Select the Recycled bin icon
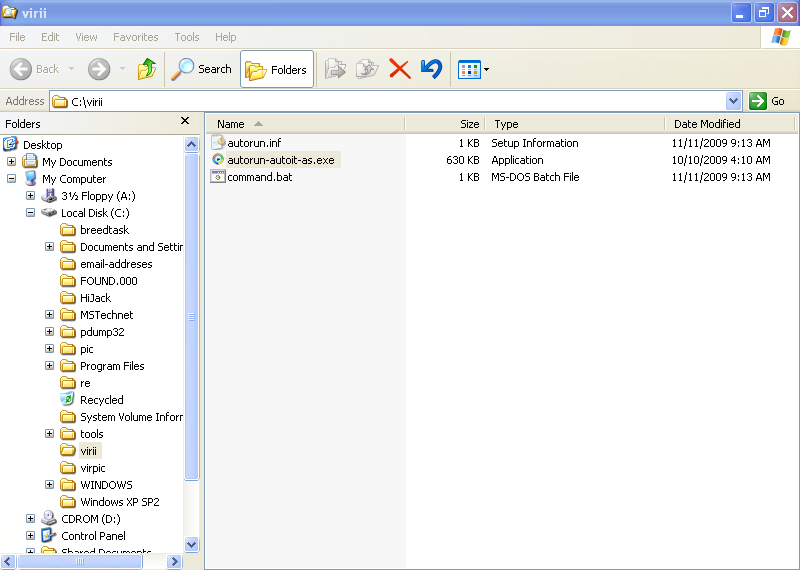Image resolution: width=800 pixels, height=570 pixels. [x=68, y=400]
